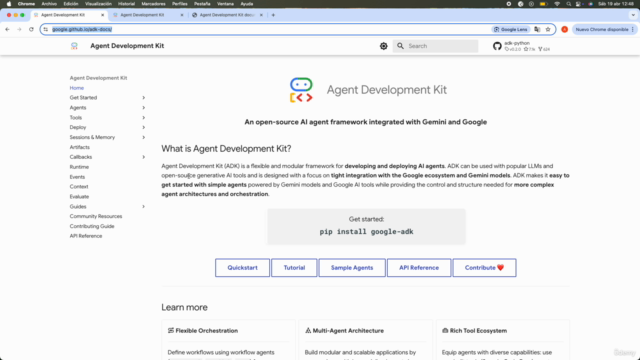This screenshot has height=360, width=640.
Task: Click the Tutorial button
Action: (x=294, y=268)
